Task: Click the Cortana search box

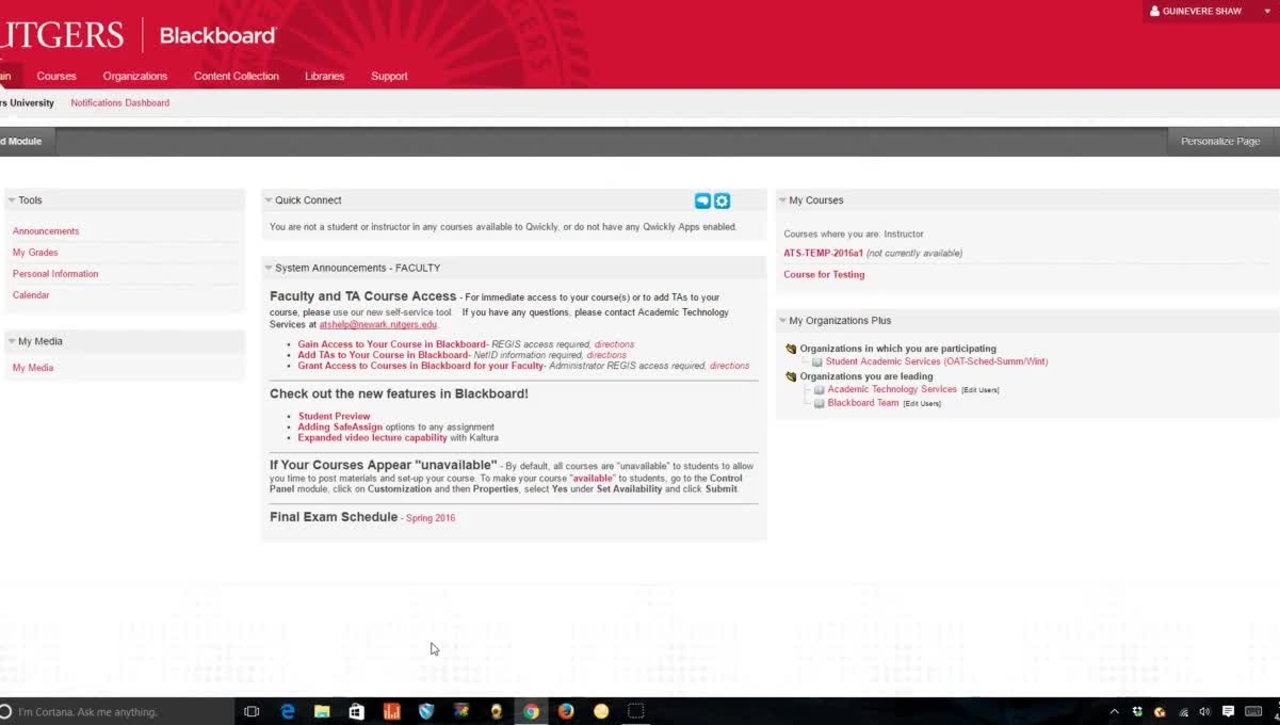Action: [x=115, y=712]
